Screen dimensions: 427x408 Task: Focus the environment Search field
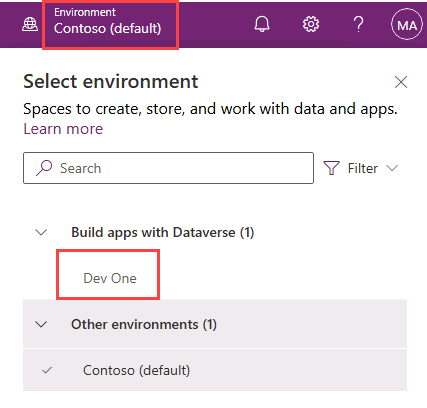[x=168, y=168]
